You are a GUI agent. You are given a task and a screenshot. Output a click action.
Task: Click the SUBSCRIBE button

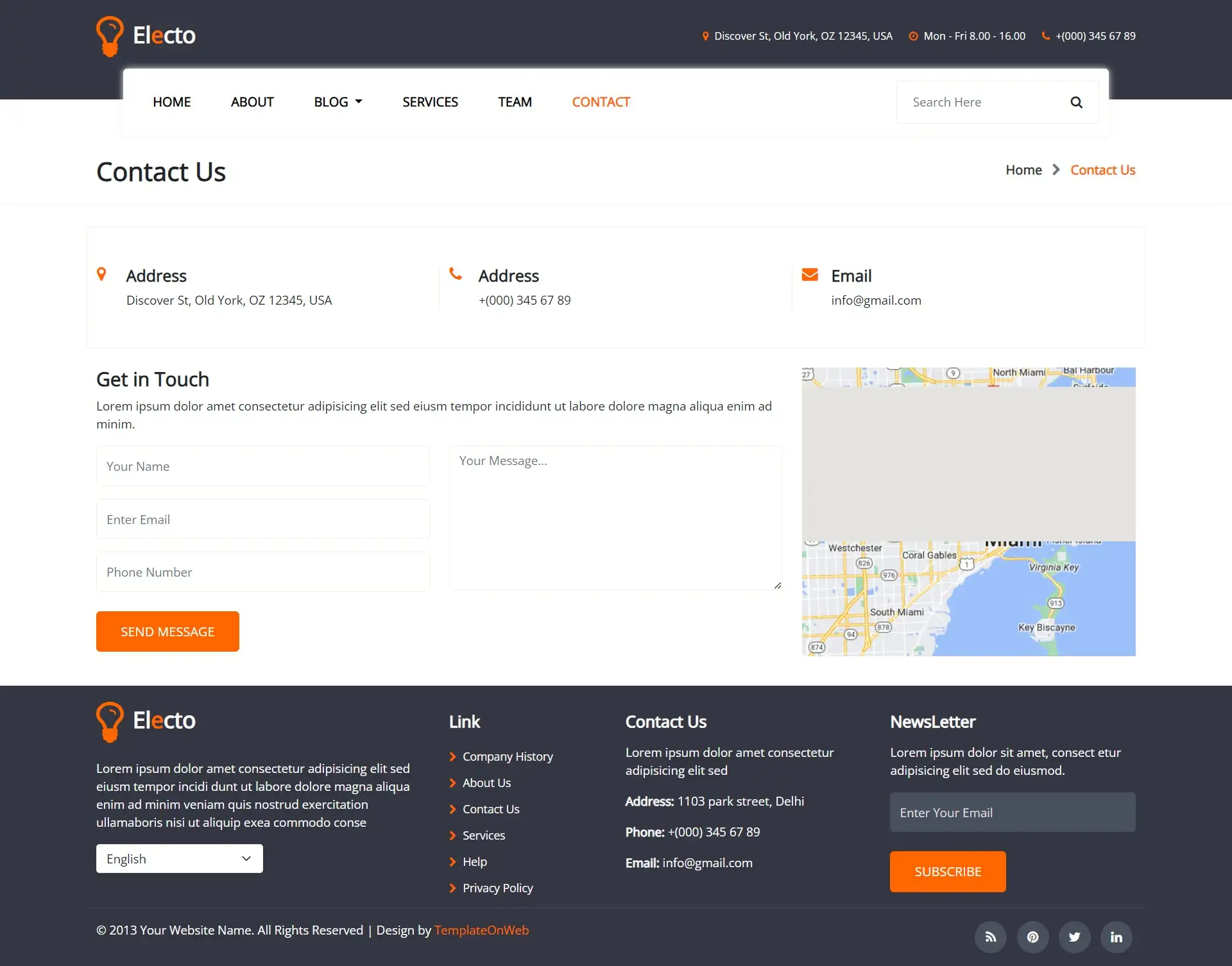pyautogui.click(x=948, y=872)
